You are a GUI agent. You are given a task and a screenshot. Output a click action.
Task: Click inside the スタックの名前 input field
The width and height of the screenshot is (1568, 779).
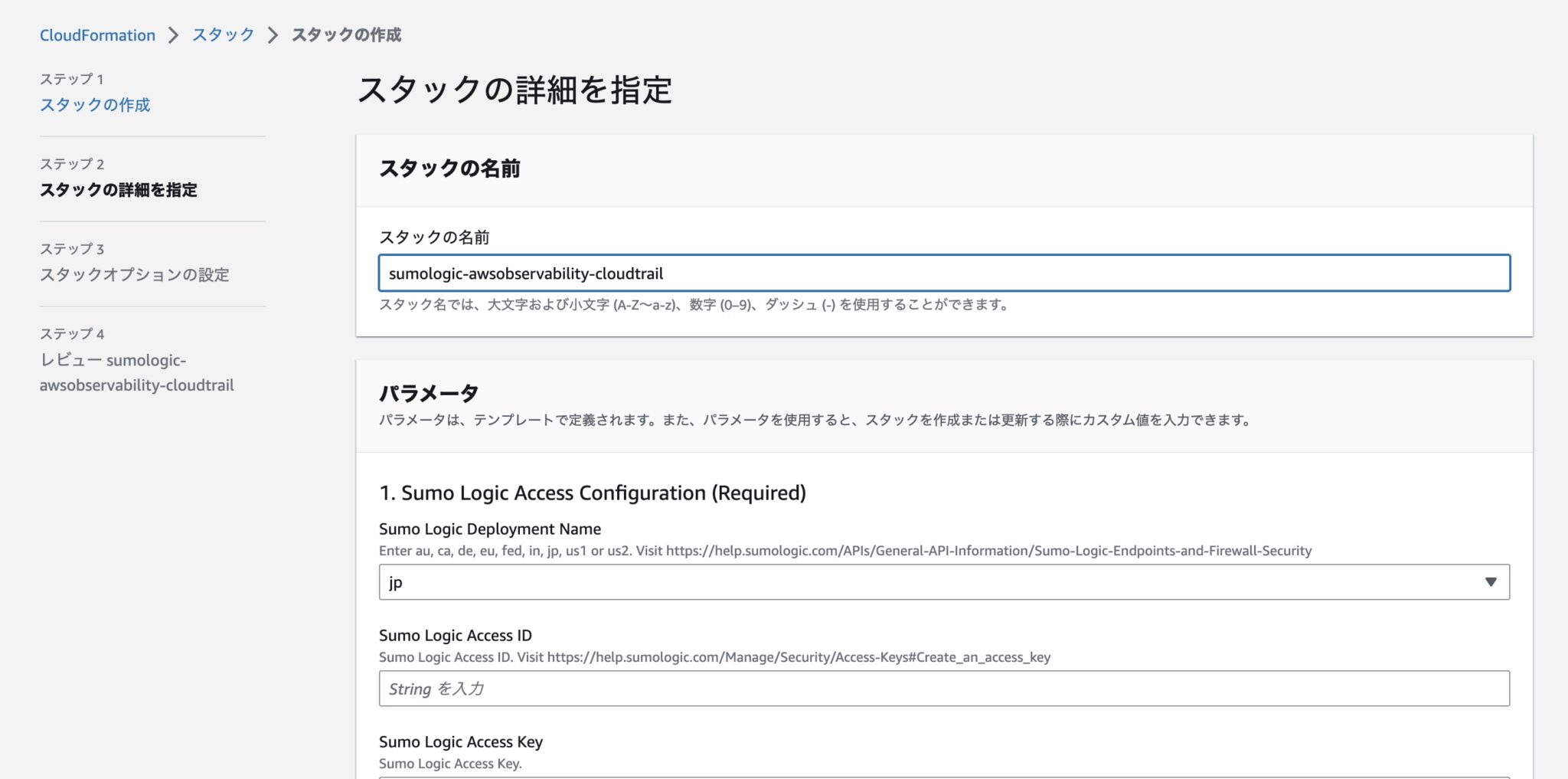[x=943, y=273]
